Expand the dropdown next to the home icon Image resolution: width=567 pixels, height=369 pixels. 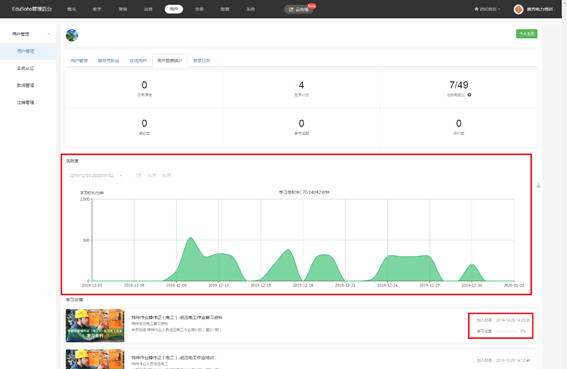coord(499,9)
